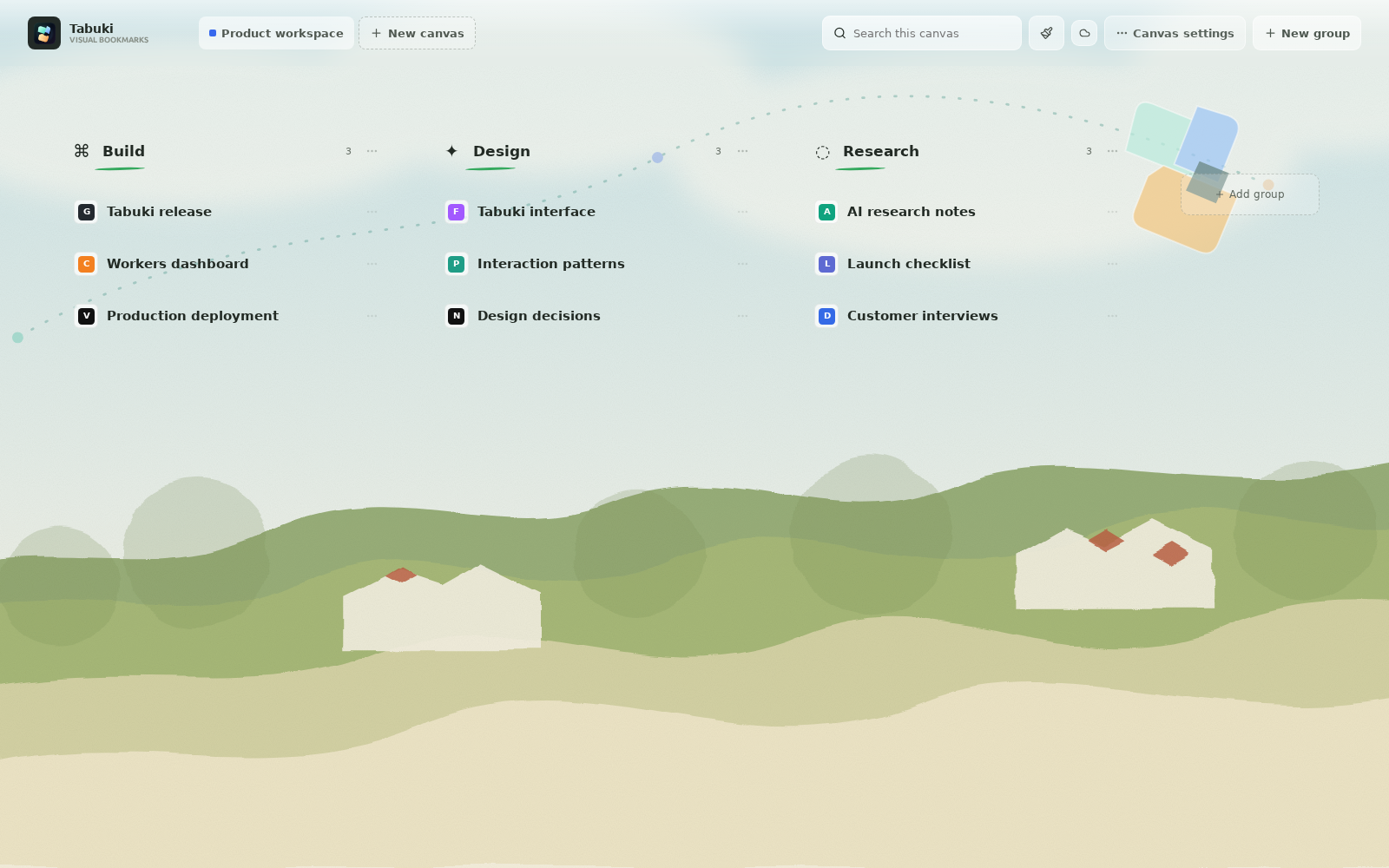Click the Research group title
Image resolution: width=1389 pixels, height=868 pixels.
tap(881, 151)
